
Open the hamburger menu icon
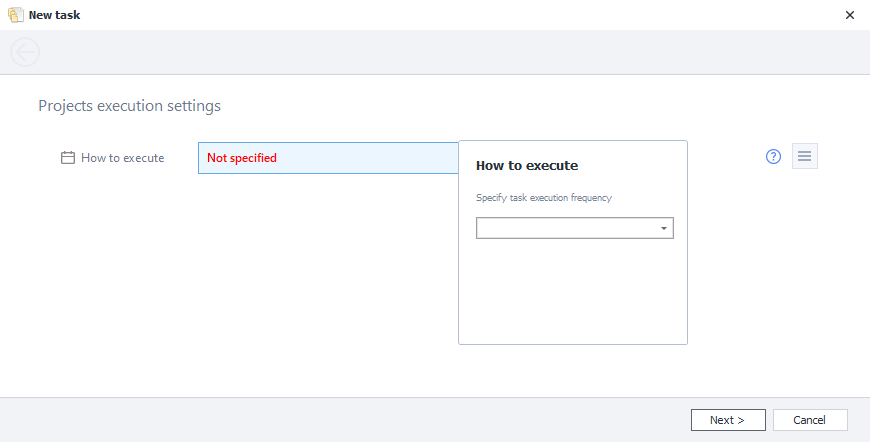point(804,157)
